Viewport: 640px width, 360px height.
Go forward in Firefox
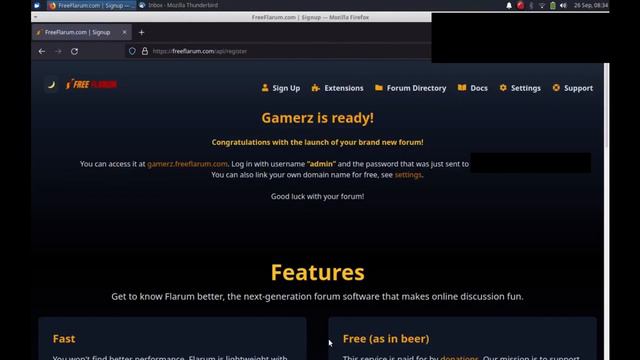[x=58, y=51]
